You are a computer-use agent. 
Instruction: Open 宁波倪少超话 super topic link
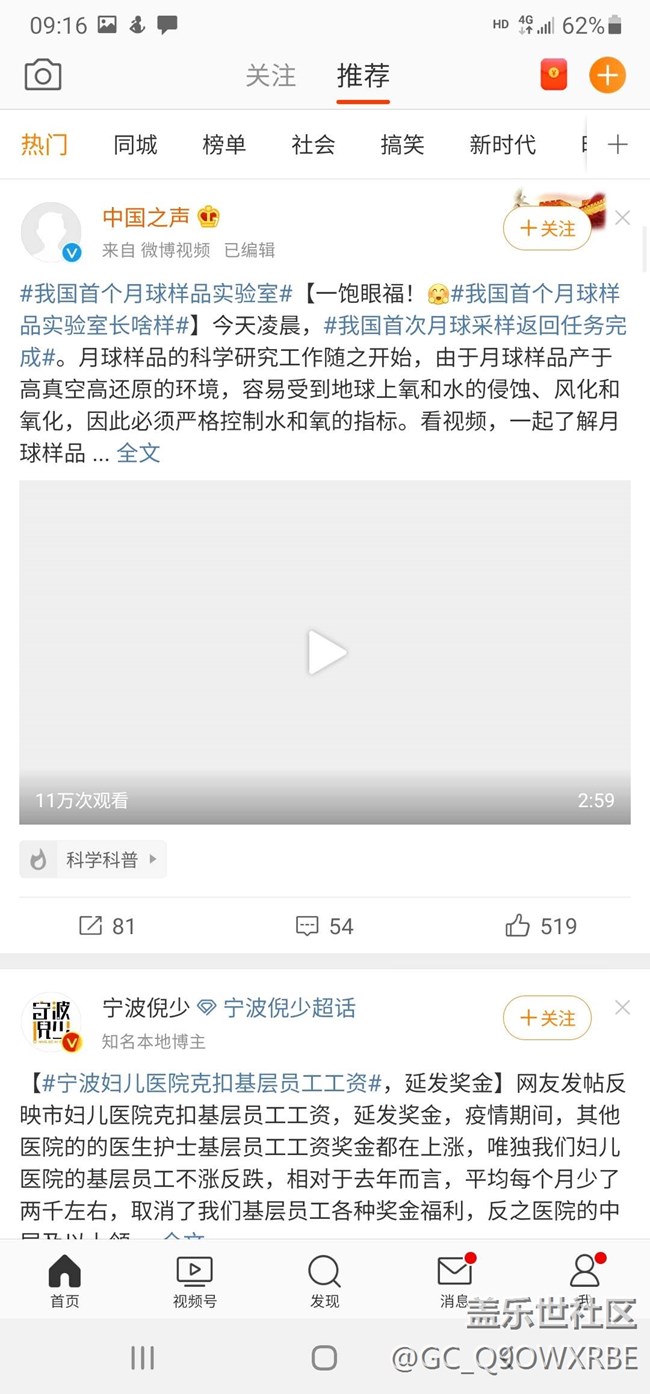coord(289,1008)
